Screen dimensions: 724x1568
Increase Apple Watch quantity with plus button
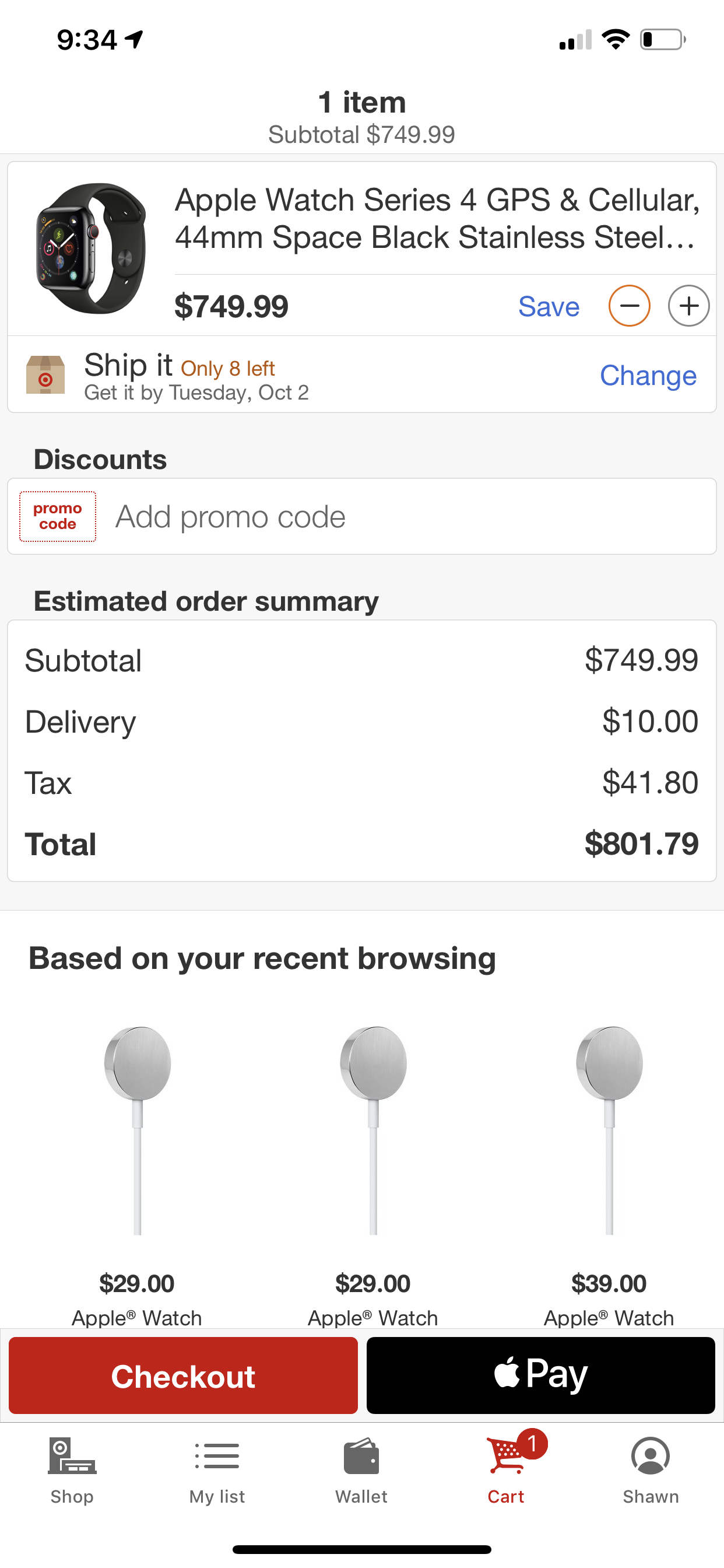click(688, 306)
